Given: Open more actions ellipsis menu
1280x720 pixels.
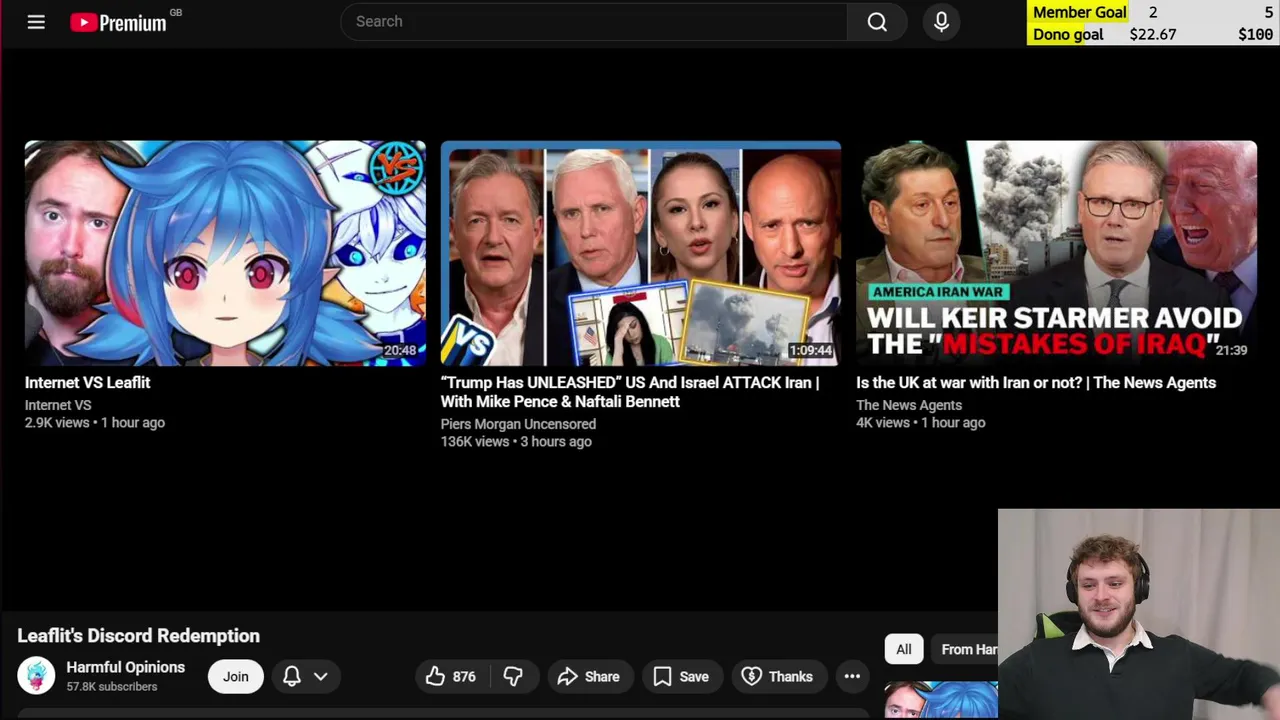Looking at the screenshot, I should tap(852, 677).
